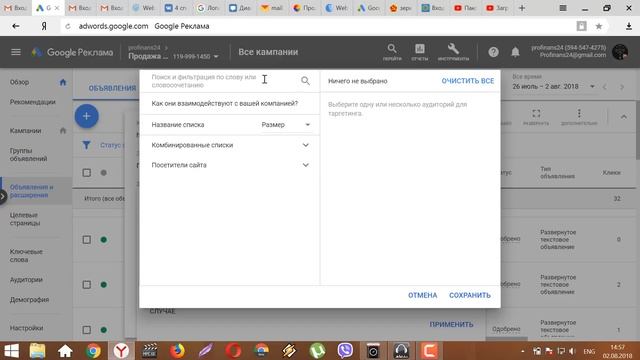This screenshot has height=360, width=640.
Task: Open Рекомендации in the left sidebar
Action: 33,102
